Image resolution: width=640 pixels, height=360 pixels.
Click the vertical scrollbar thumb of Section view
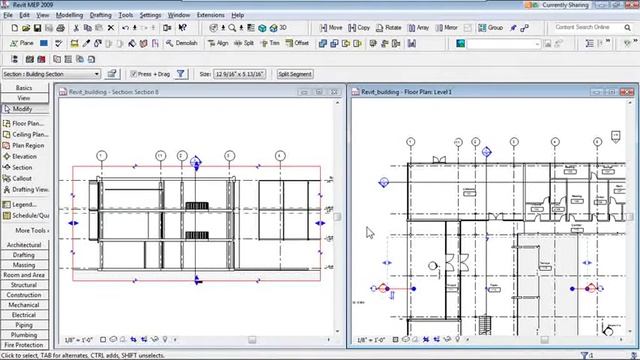tap(337, 217)
